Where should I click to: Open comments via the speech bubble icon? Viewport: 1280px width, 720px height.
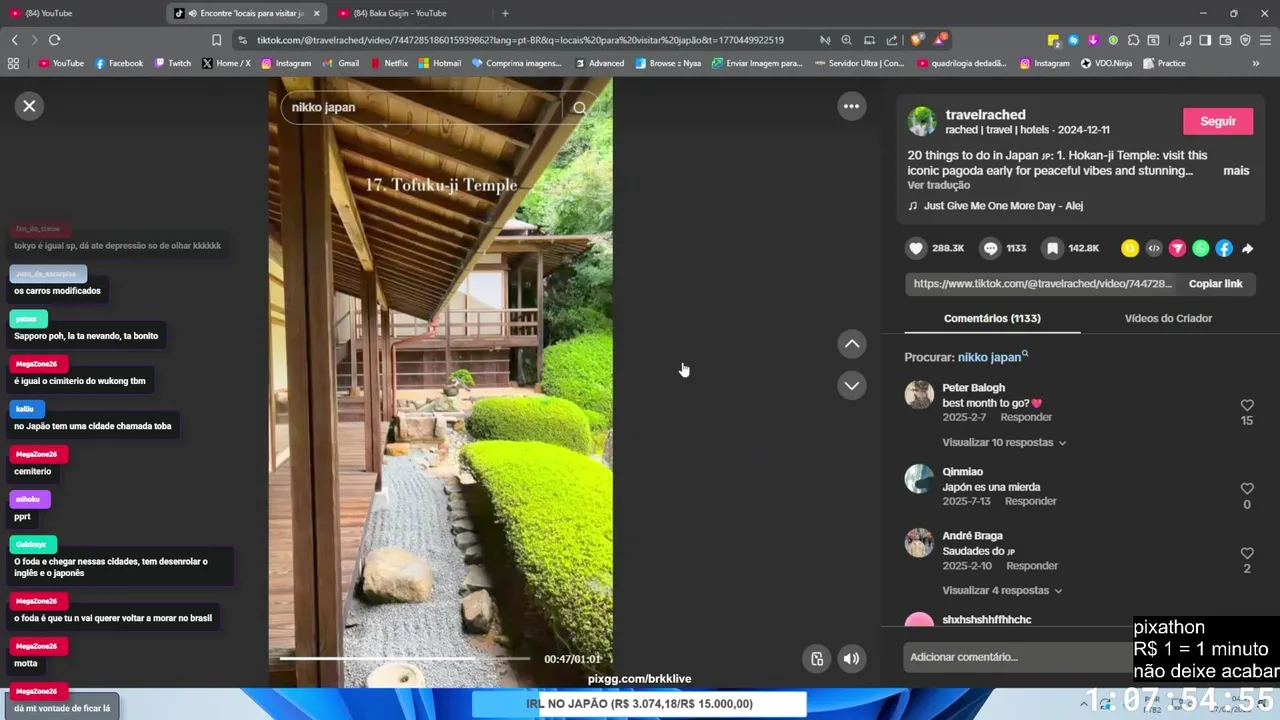[x=990, y=248]
